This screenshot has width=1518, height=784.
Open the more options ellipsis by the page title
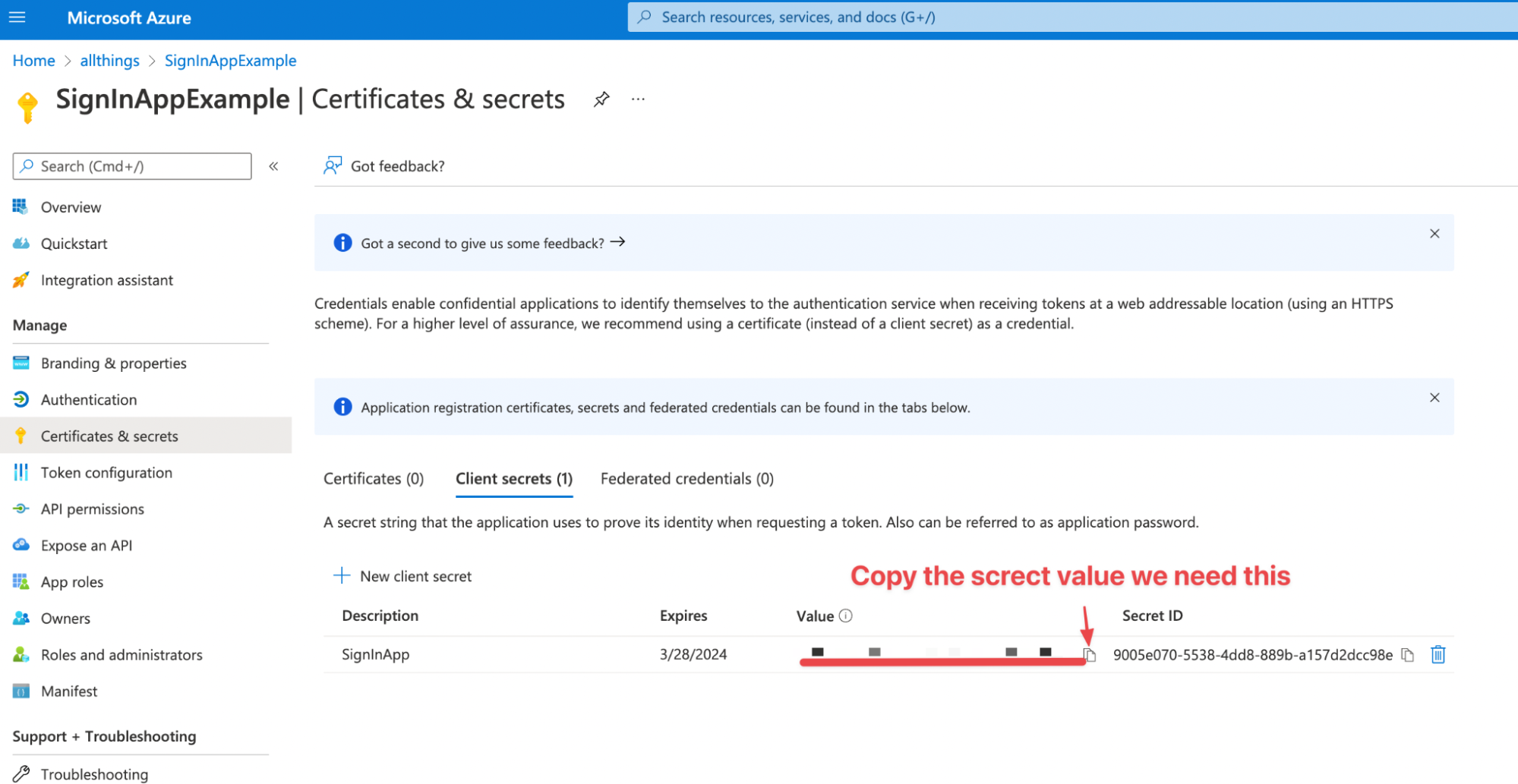pyautogui.click(x=638, y=99)
